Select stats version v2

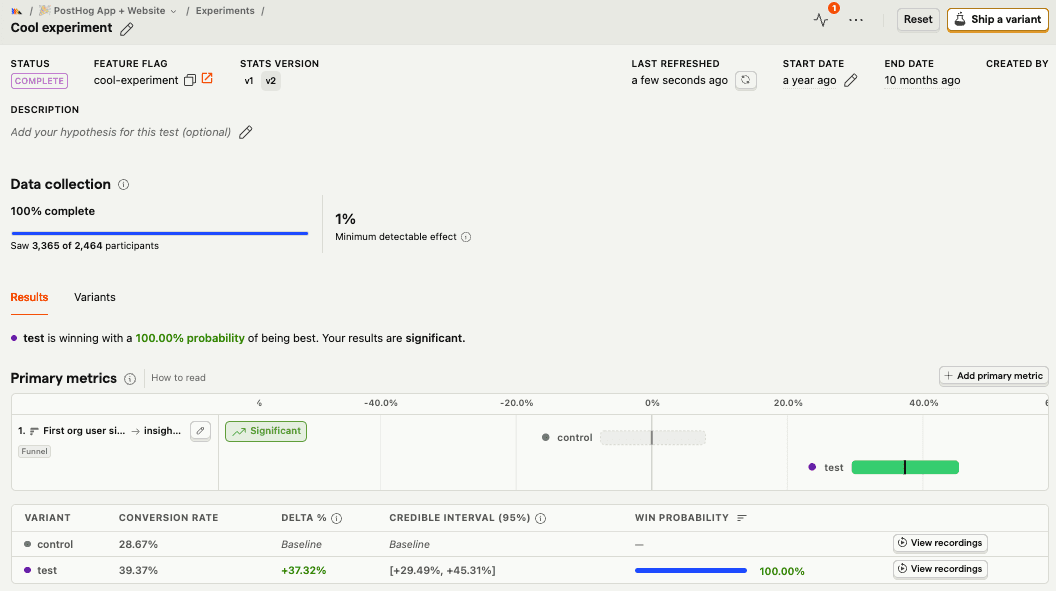click(x=271, y=81)
